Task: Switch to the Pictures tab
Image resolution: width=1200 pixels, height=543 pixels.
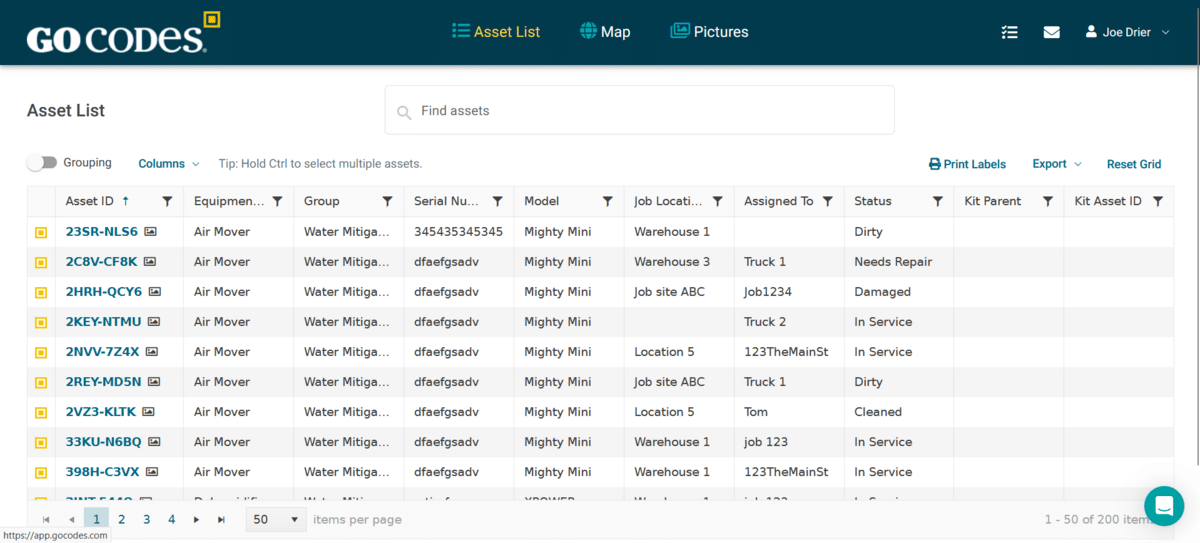Action: pyautogui.click(x=709, y=32)
